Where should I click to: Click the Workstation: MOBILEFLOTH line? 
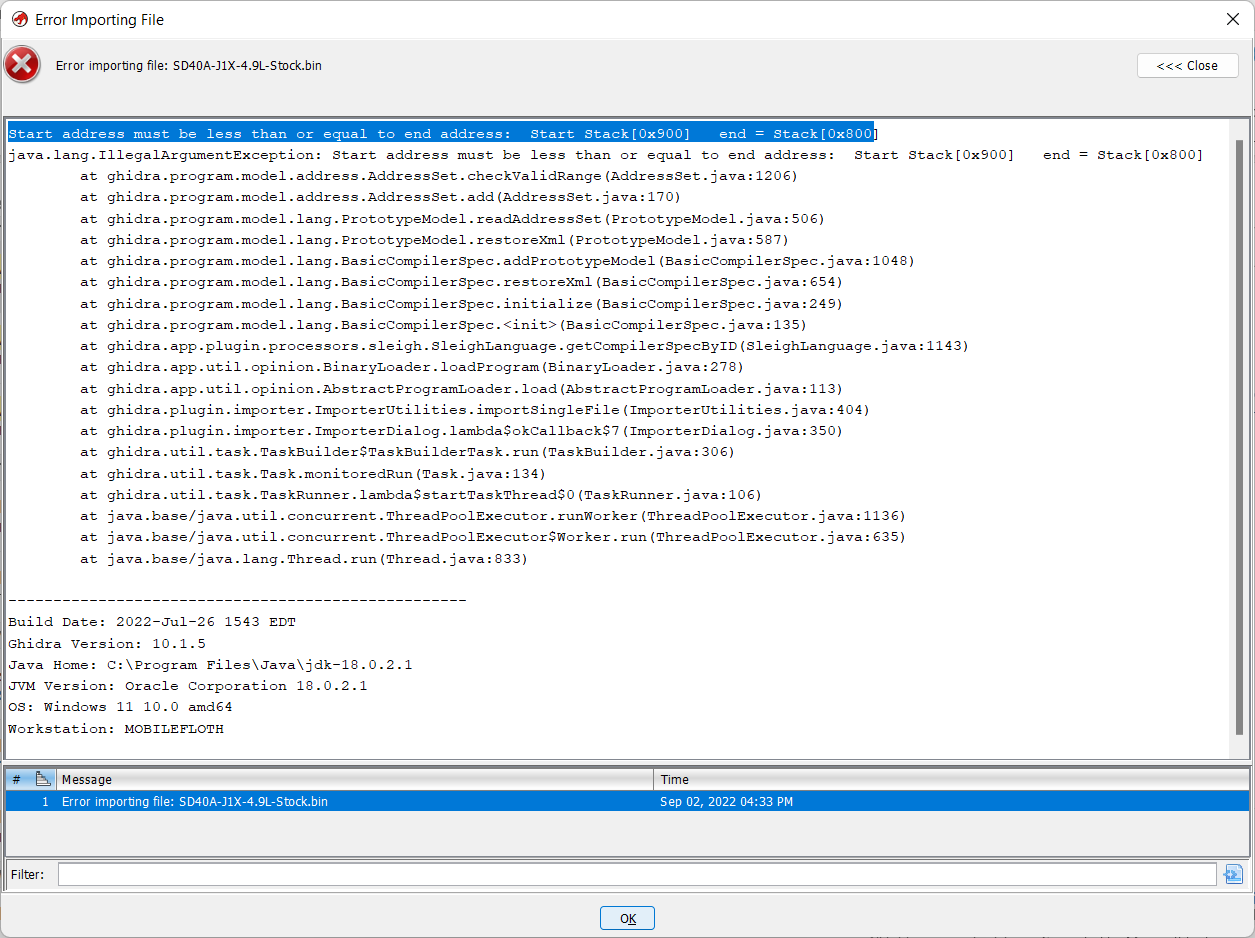pos(116,729)
